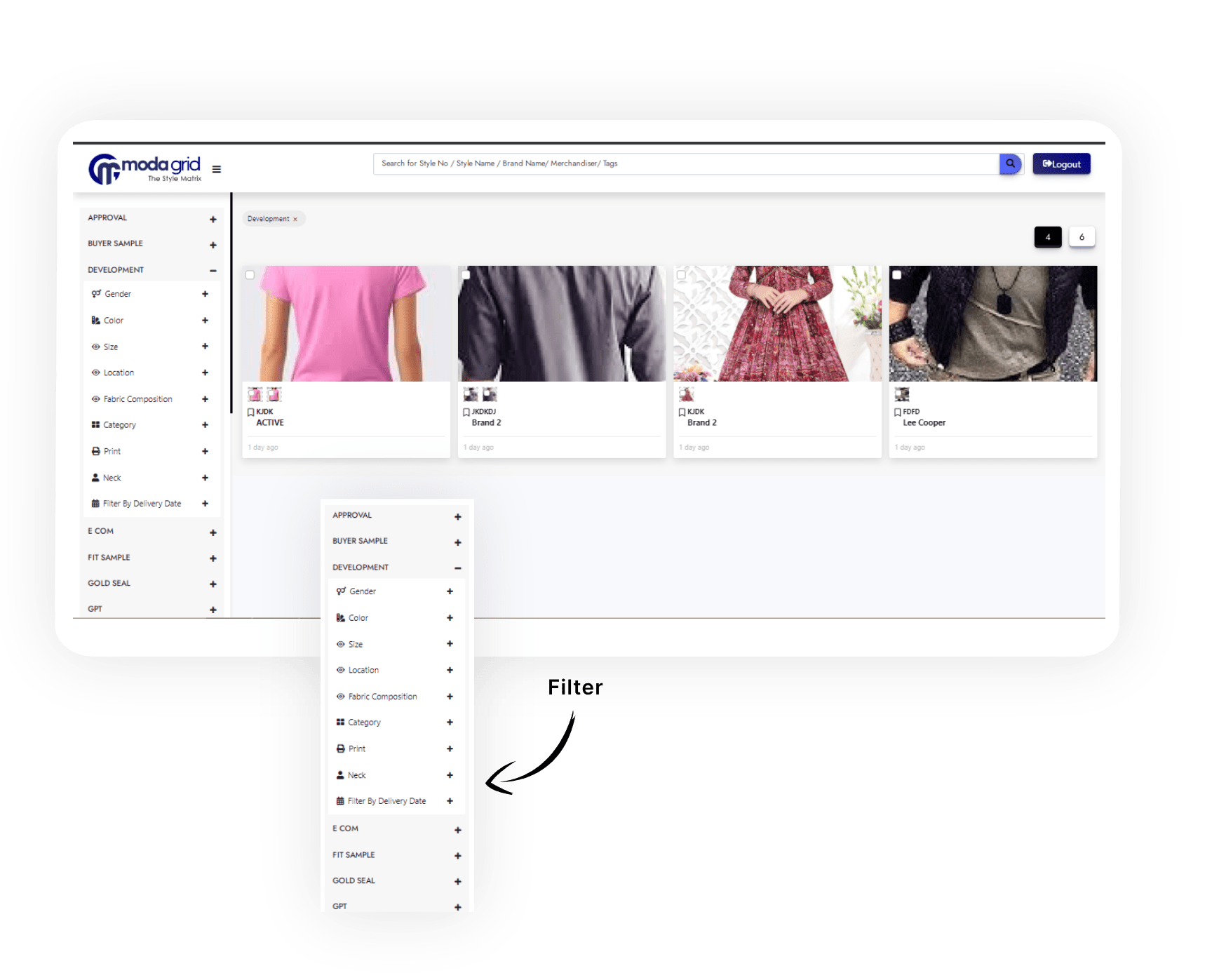Viewport: 1212px width, 980px height.
Task: Click the Category grid icon
Action: 96,424
